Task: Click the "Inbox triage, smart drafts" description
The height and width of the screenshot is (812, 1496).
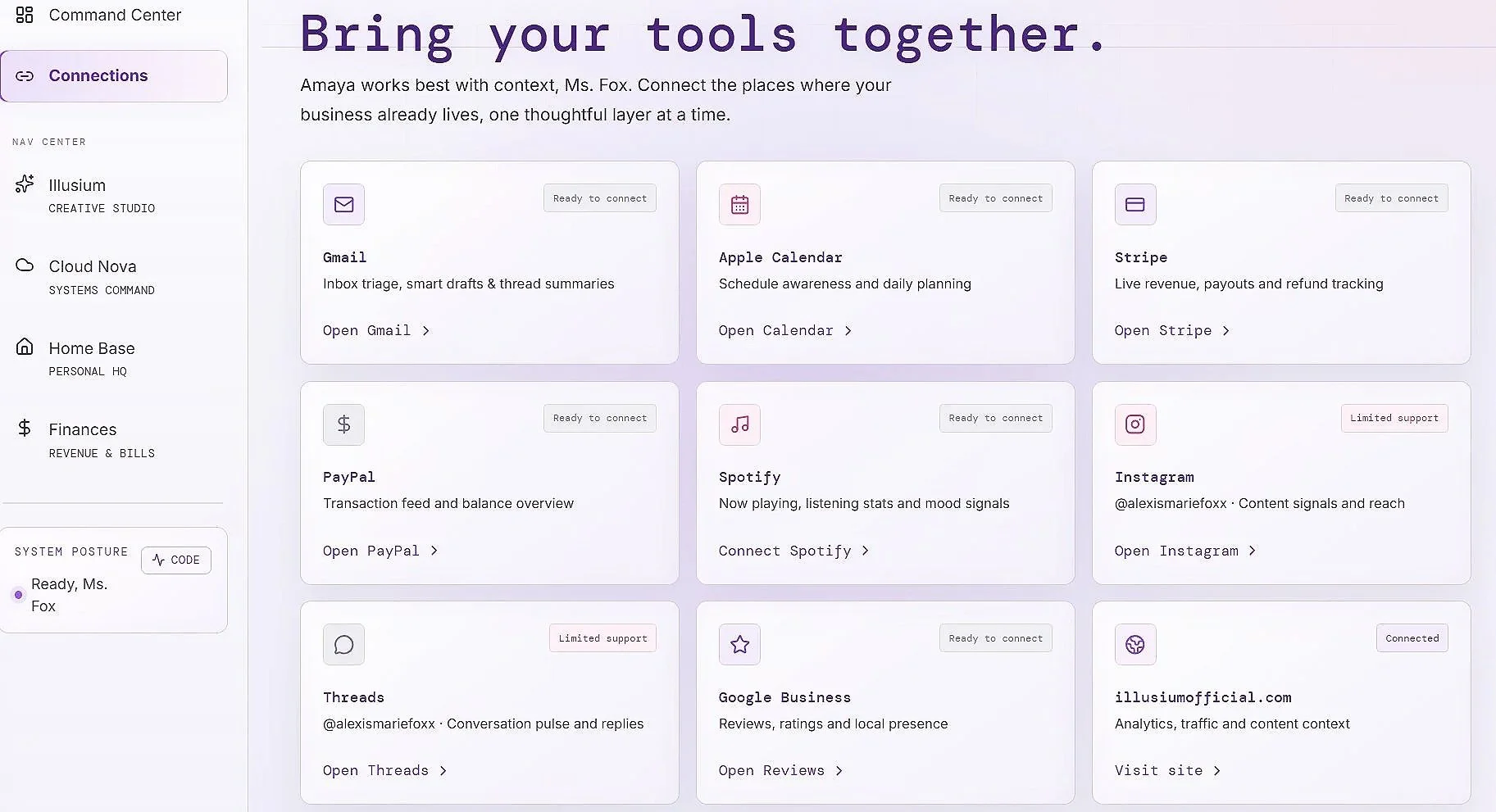Action: [469, 284]
